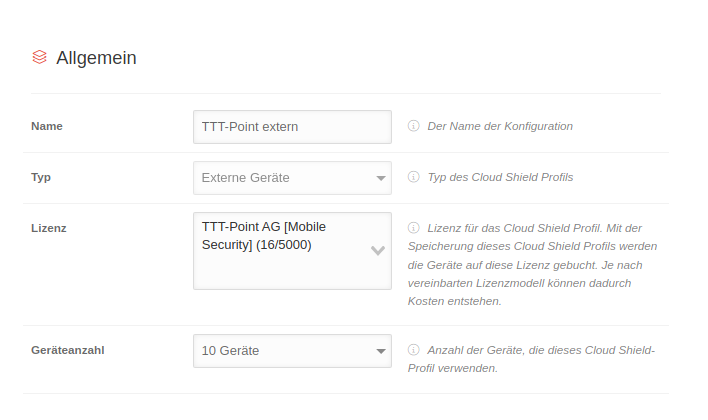Click the Typ field label

pyautogui.click(x=41, y=177)
